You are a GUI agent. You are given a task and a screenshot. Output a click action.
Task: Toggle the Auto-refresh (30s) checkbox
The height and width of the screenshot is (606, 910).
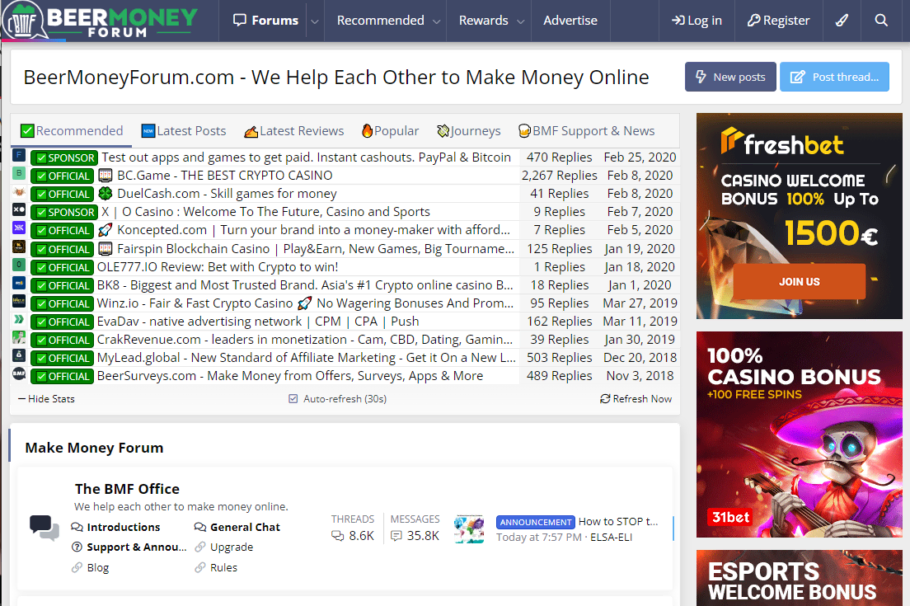293,399
